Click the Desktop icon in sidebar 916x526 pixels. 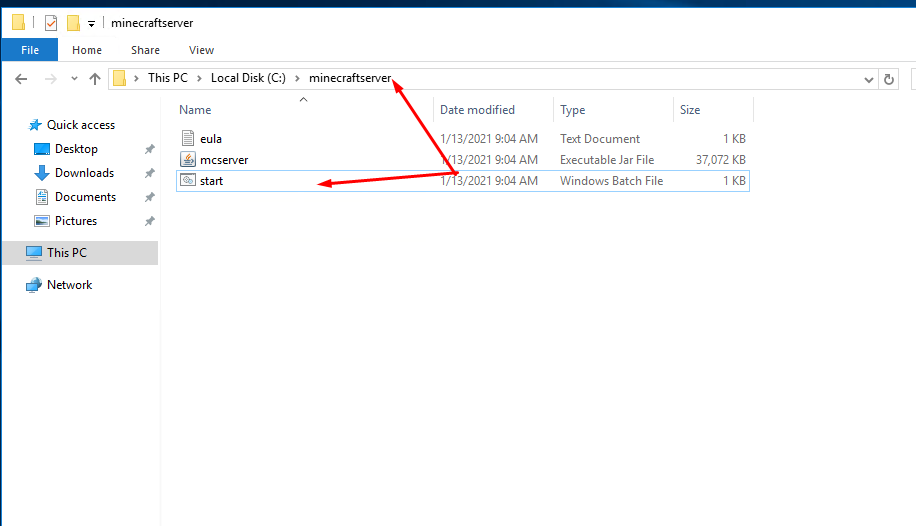click(42, 149)
